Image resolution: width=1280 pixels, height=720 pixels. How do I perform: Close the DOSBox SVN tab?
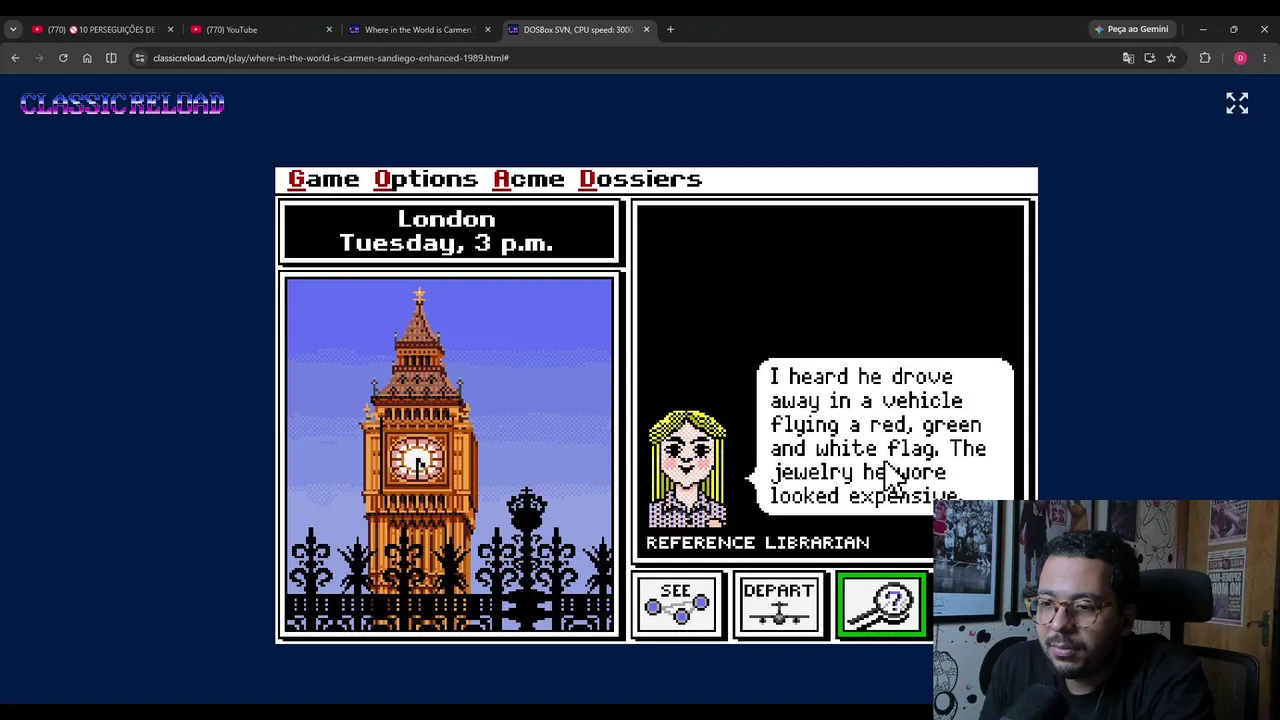point(646,30)
